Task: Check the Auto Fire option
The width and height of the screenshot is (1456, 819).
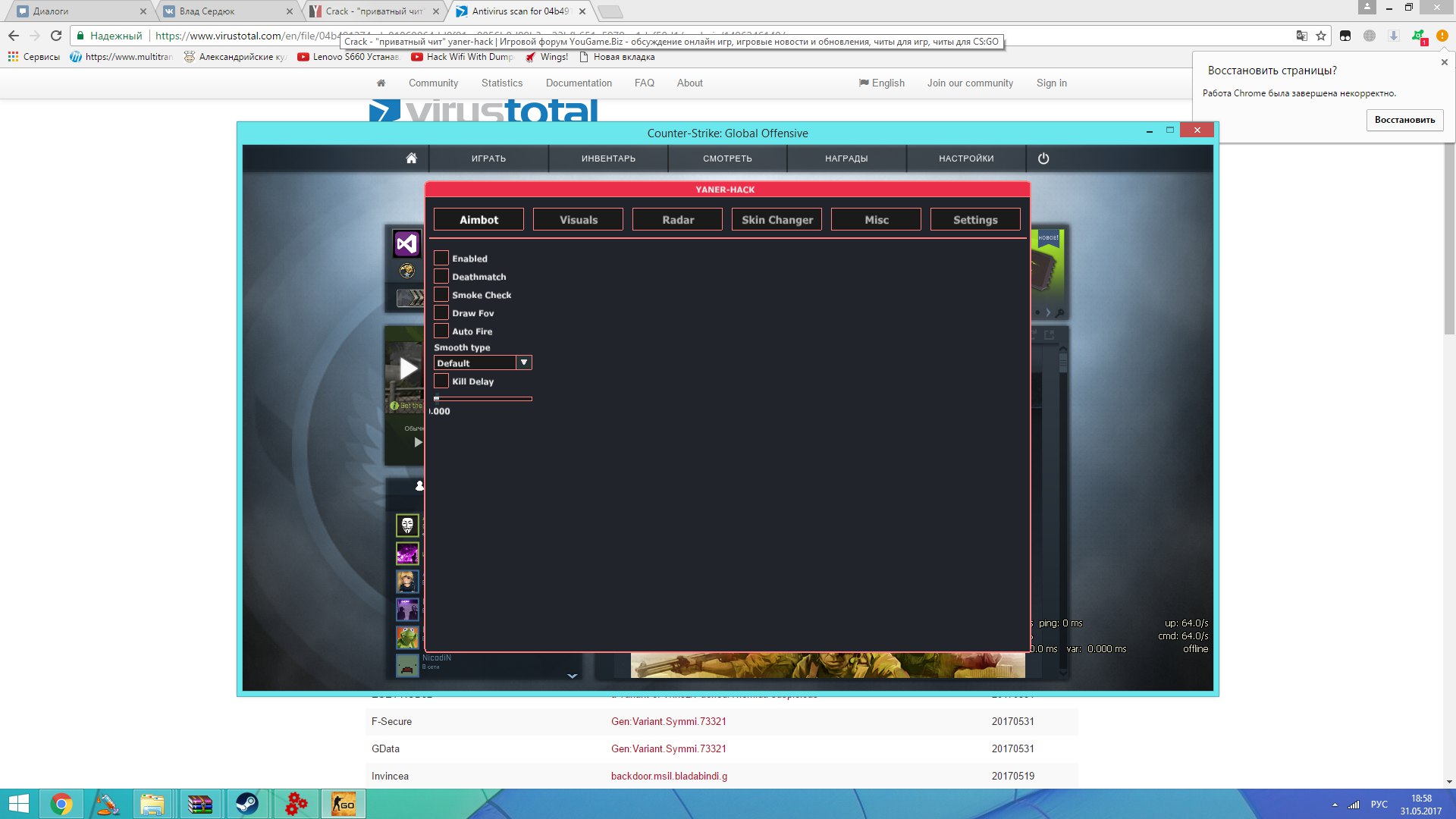Action: [441, 331]
